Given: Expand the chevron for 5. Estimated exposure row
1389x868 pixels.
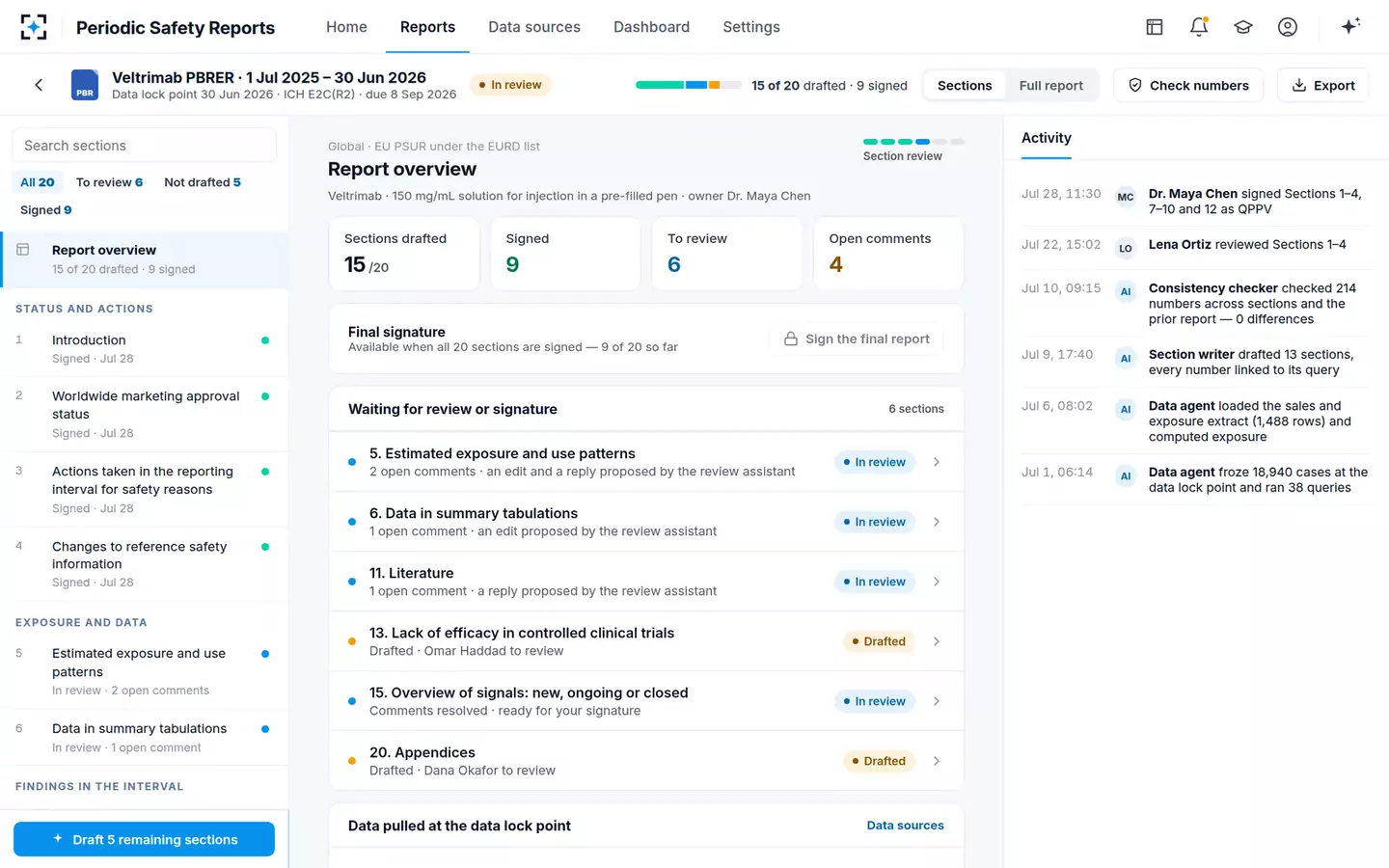Looking at the screenshot, I should click(x=937, y=462).
